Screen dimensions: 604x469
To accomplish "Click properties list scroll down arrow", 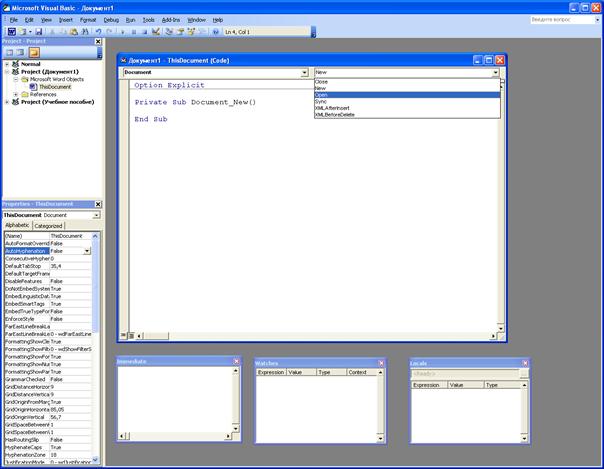I will click(x=95, y=460).
